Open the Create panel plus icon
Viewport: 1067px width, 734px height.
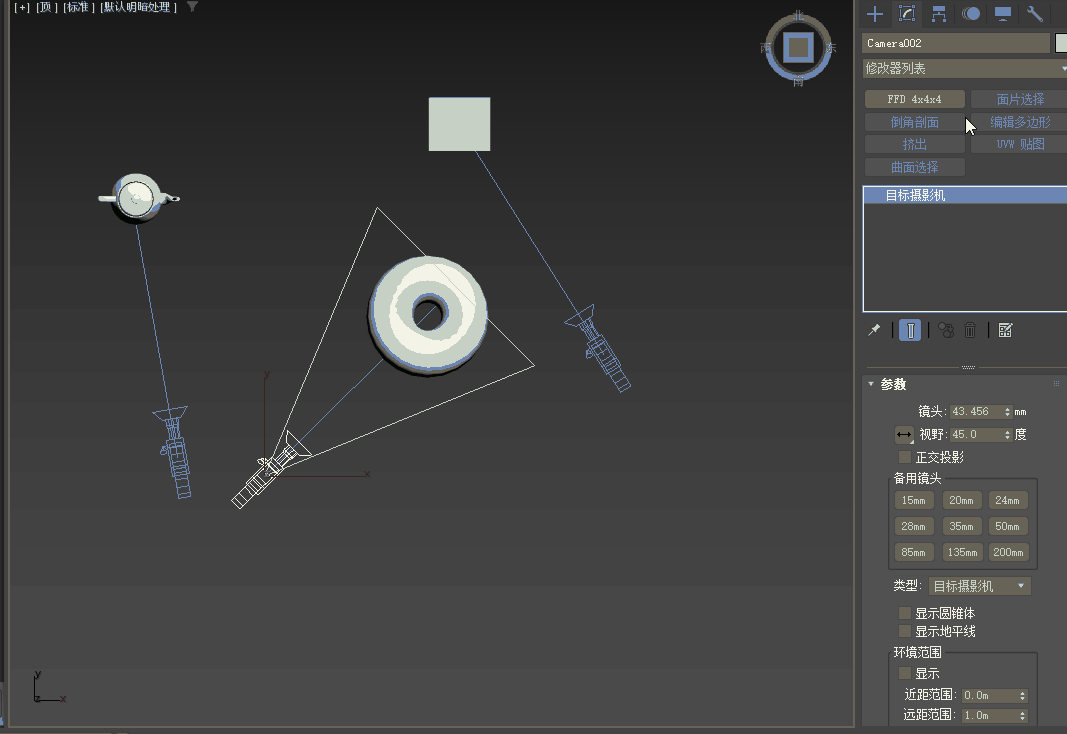[x=875, y=14]
